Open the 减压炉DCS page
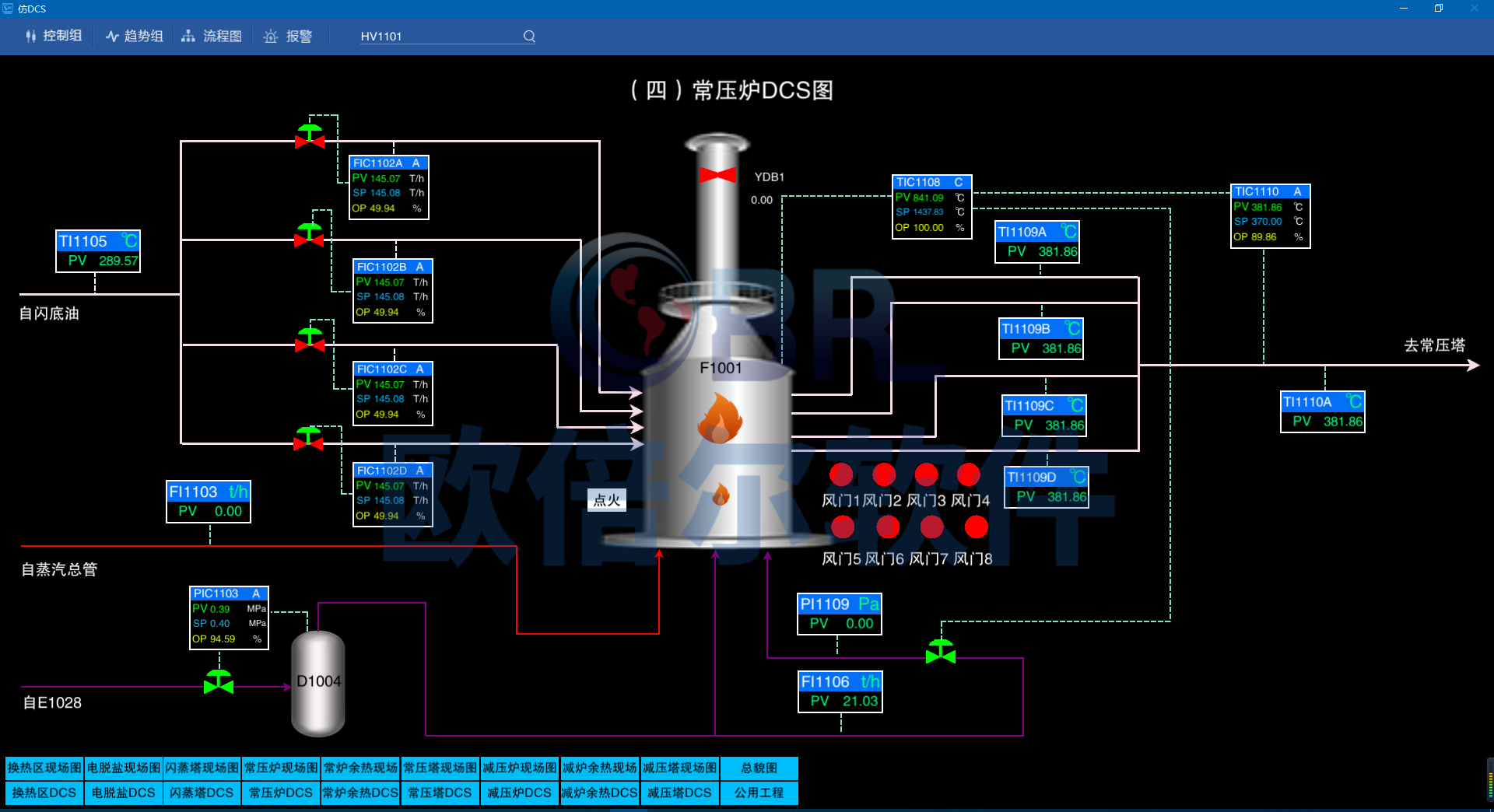 click(x=520, y=793)
